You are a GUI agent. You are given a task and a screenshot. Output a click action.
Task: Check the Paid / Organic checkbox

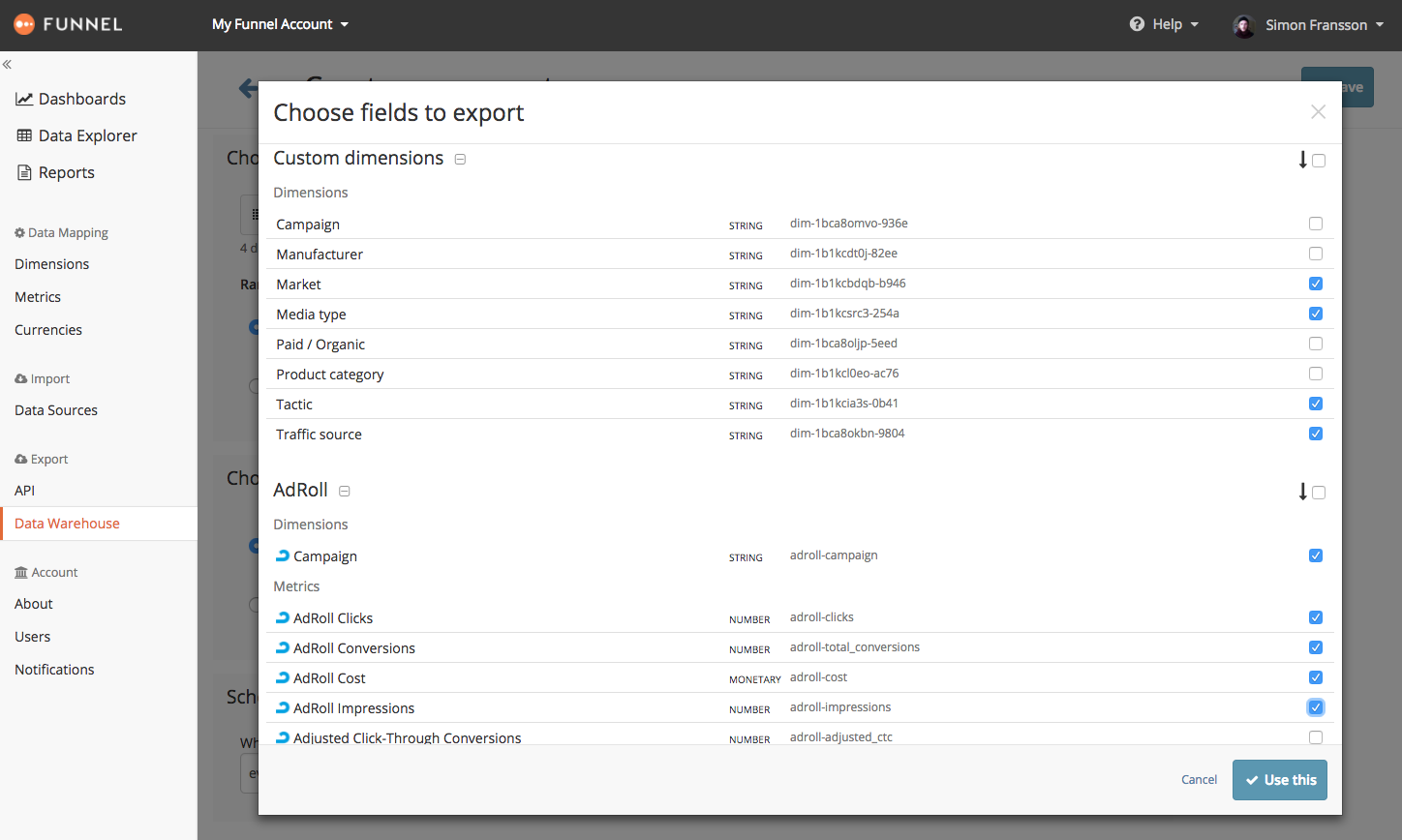click(x=1316, y=344)
